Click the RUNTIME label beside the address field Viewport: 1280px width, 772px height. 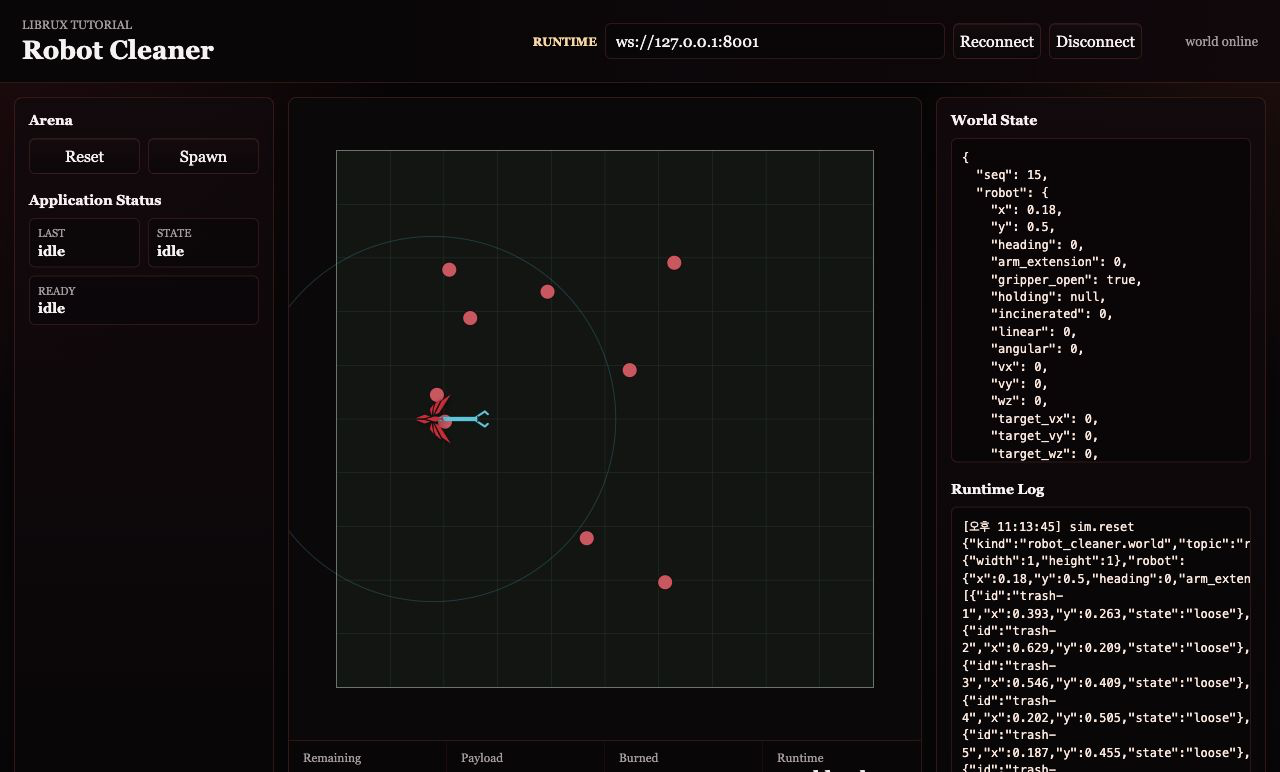(x=565, y=42)
